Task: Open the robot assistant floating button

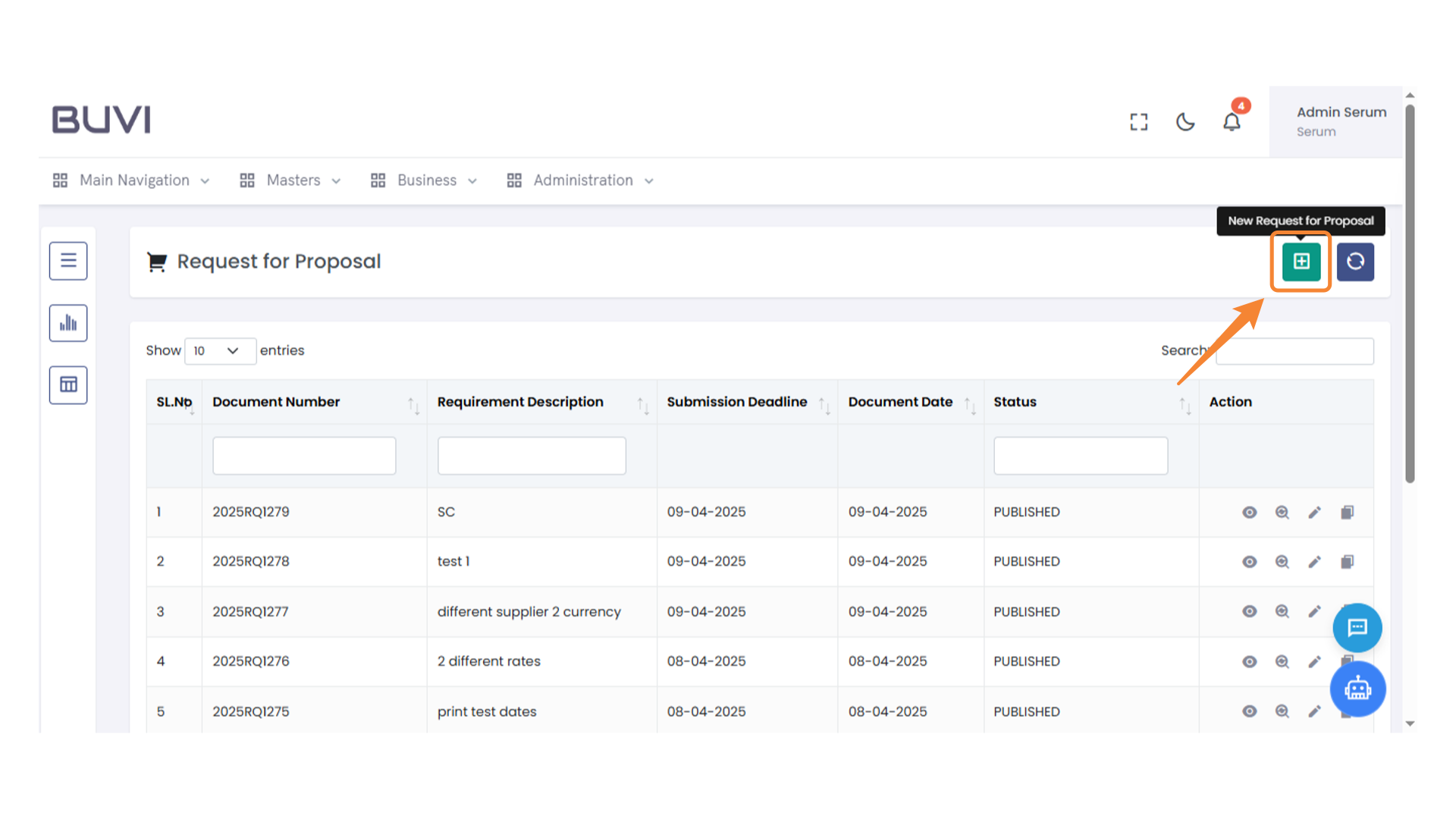Action: (1357, 689)
